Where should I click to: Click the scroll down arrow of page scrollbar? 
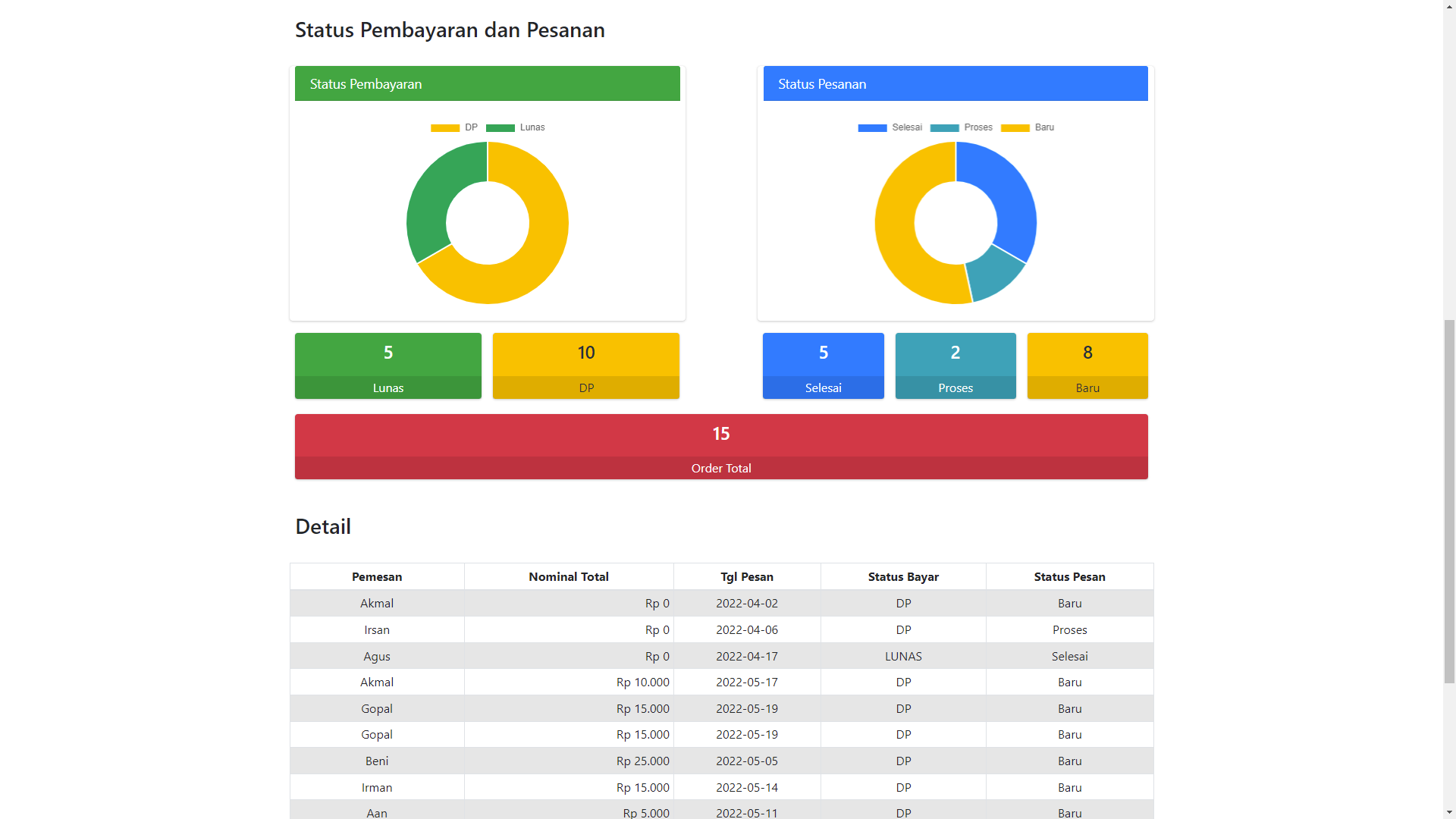coord(1449,812)
